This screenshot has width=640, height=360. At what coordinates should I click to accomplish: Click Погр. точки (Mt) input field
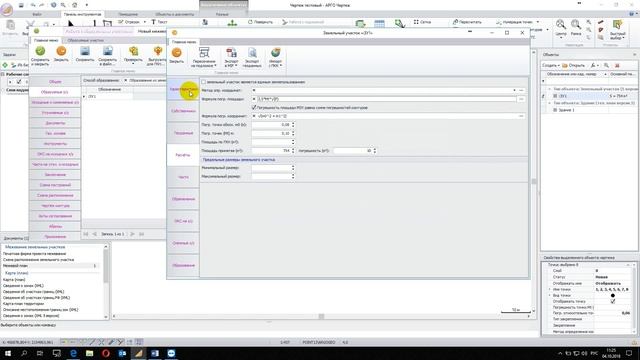tap(271, 133)
